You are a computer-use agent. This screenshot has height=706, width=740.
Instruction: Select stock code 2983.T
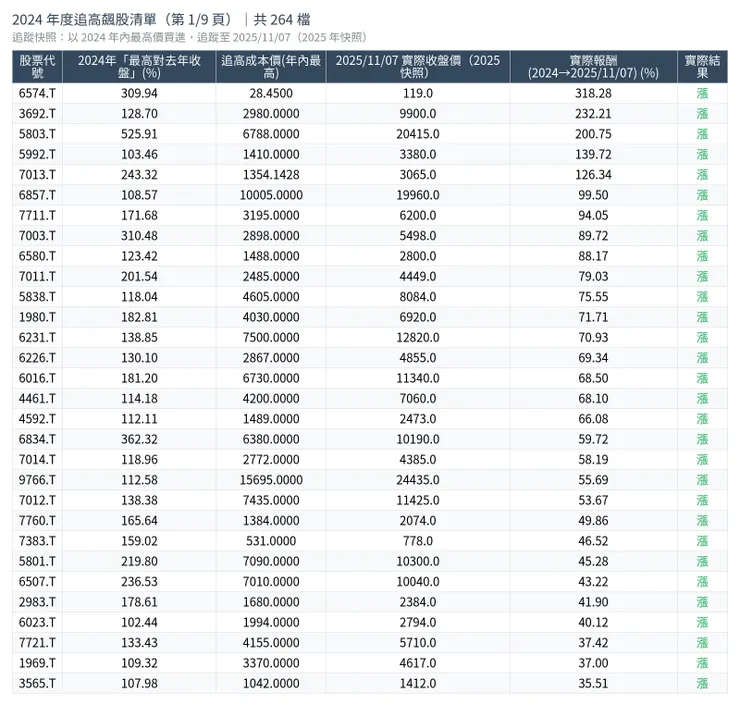tap(37, 602)
